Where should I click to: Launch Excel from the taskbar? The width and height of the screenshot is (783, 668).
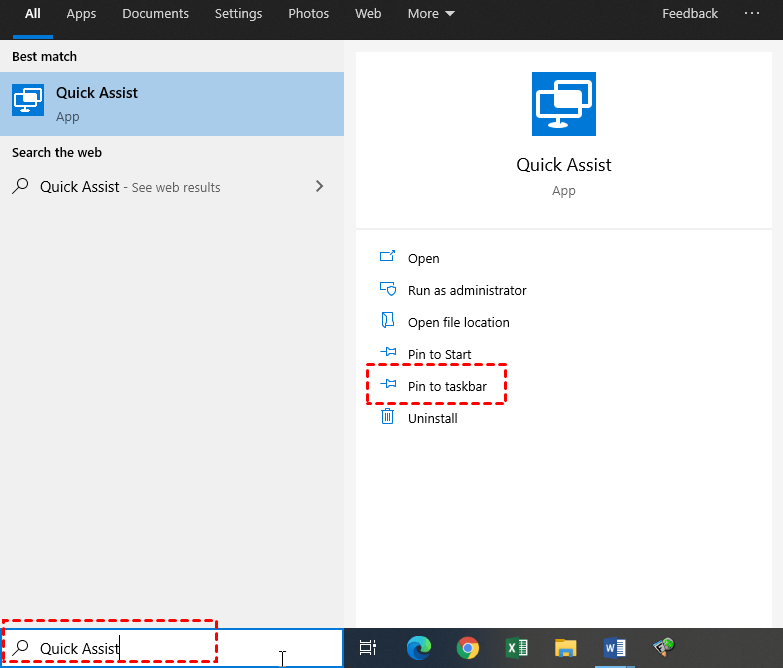pos(516,648)
